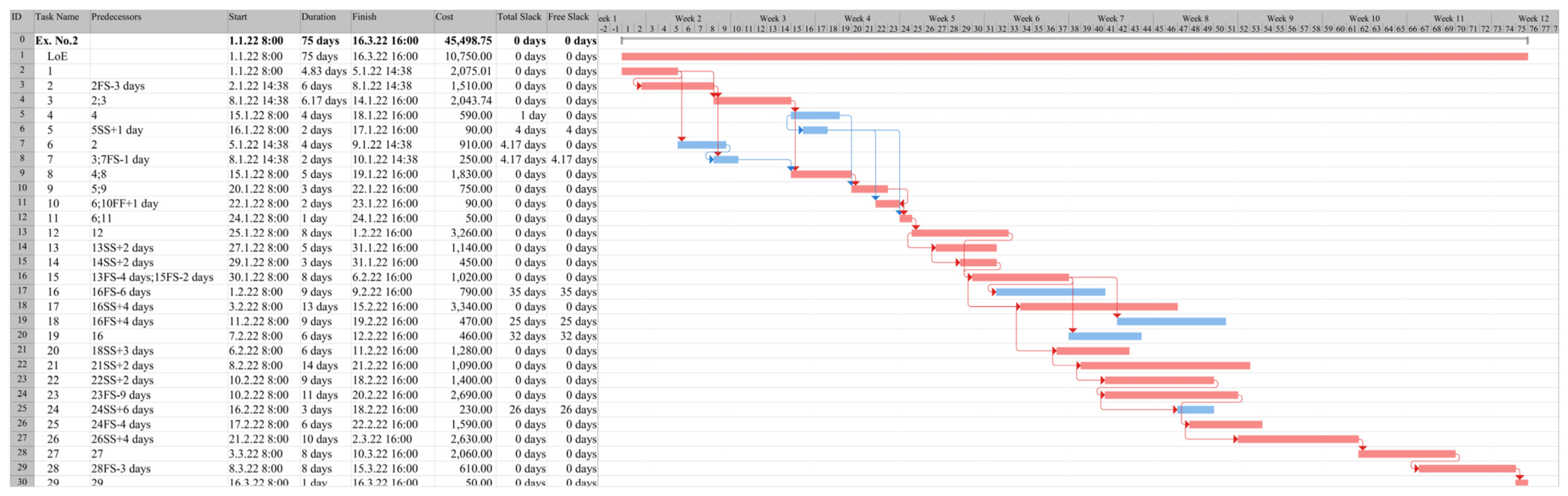
Task: Click the '15.2.22 16:00' finish date cell
Action: point(385,307)
